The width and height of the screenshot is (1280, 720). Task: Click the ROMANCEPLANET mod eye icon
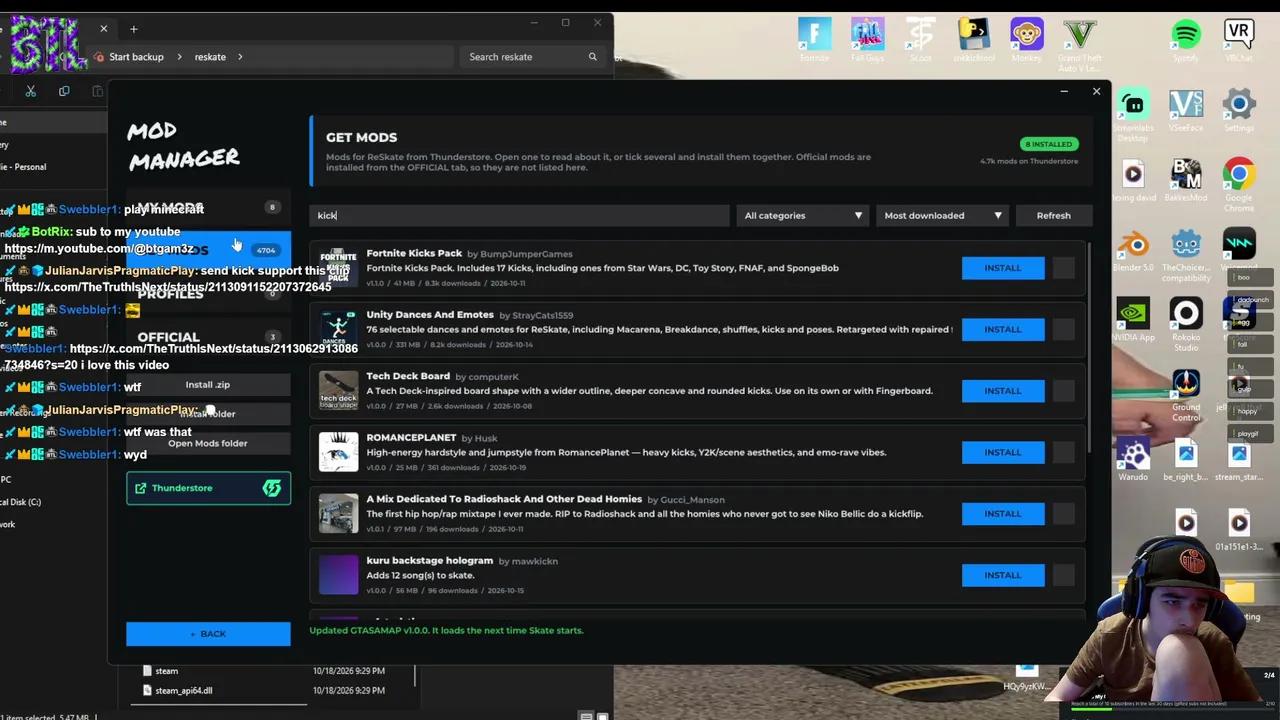pyautogui.click(x=338, y=452)
